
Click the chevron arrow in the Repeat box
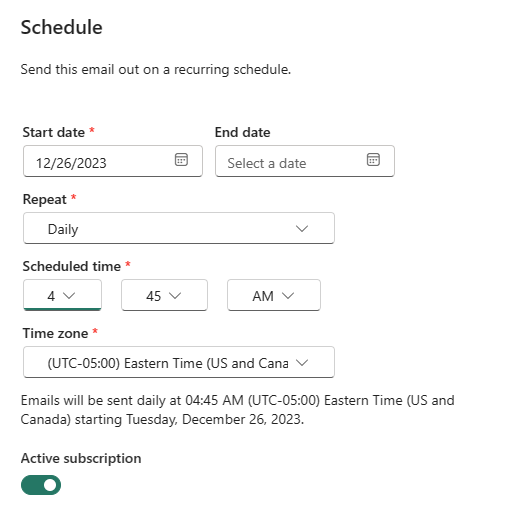(x=302, y=229)
